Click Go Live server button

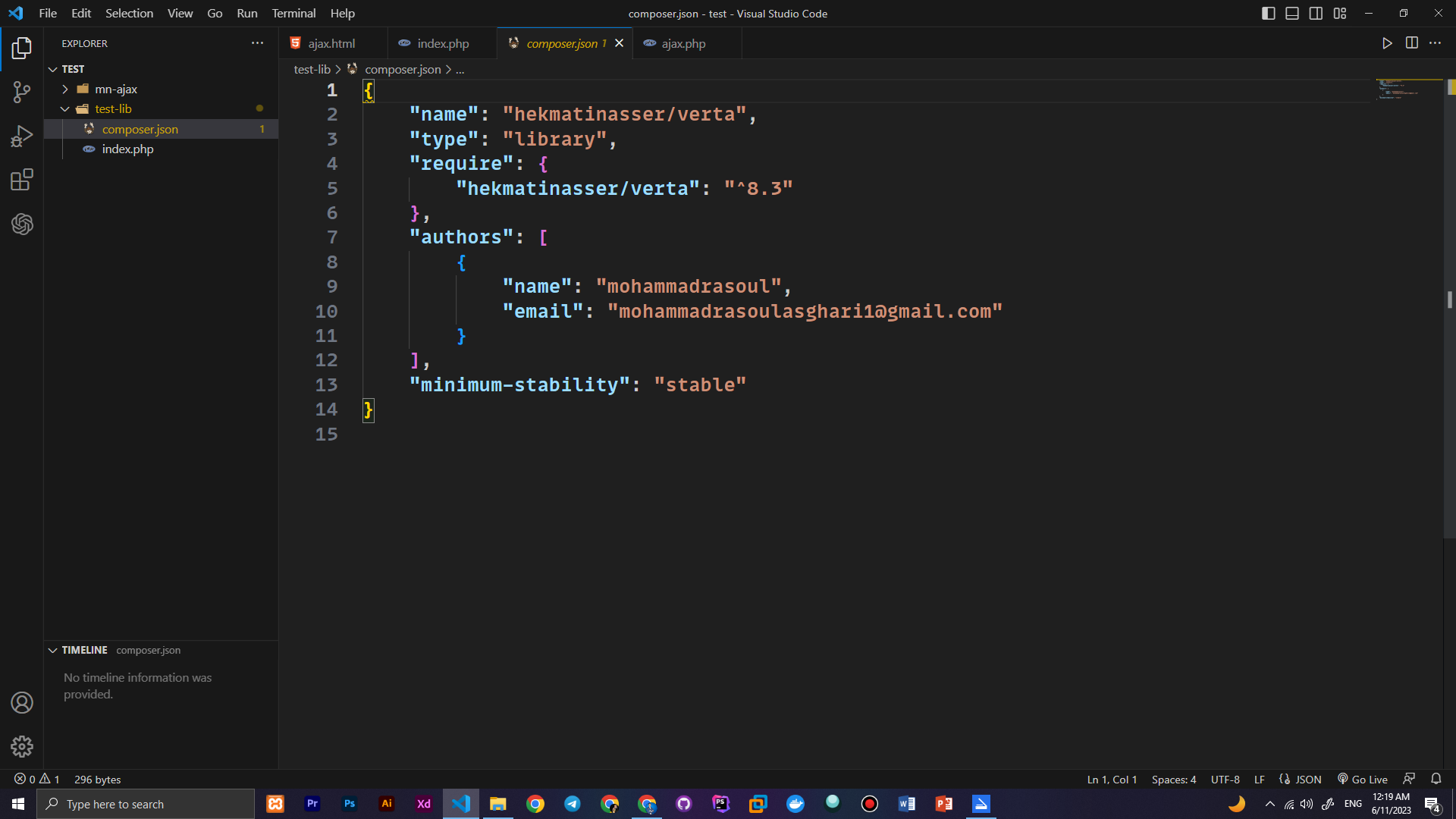[1362, 780]
